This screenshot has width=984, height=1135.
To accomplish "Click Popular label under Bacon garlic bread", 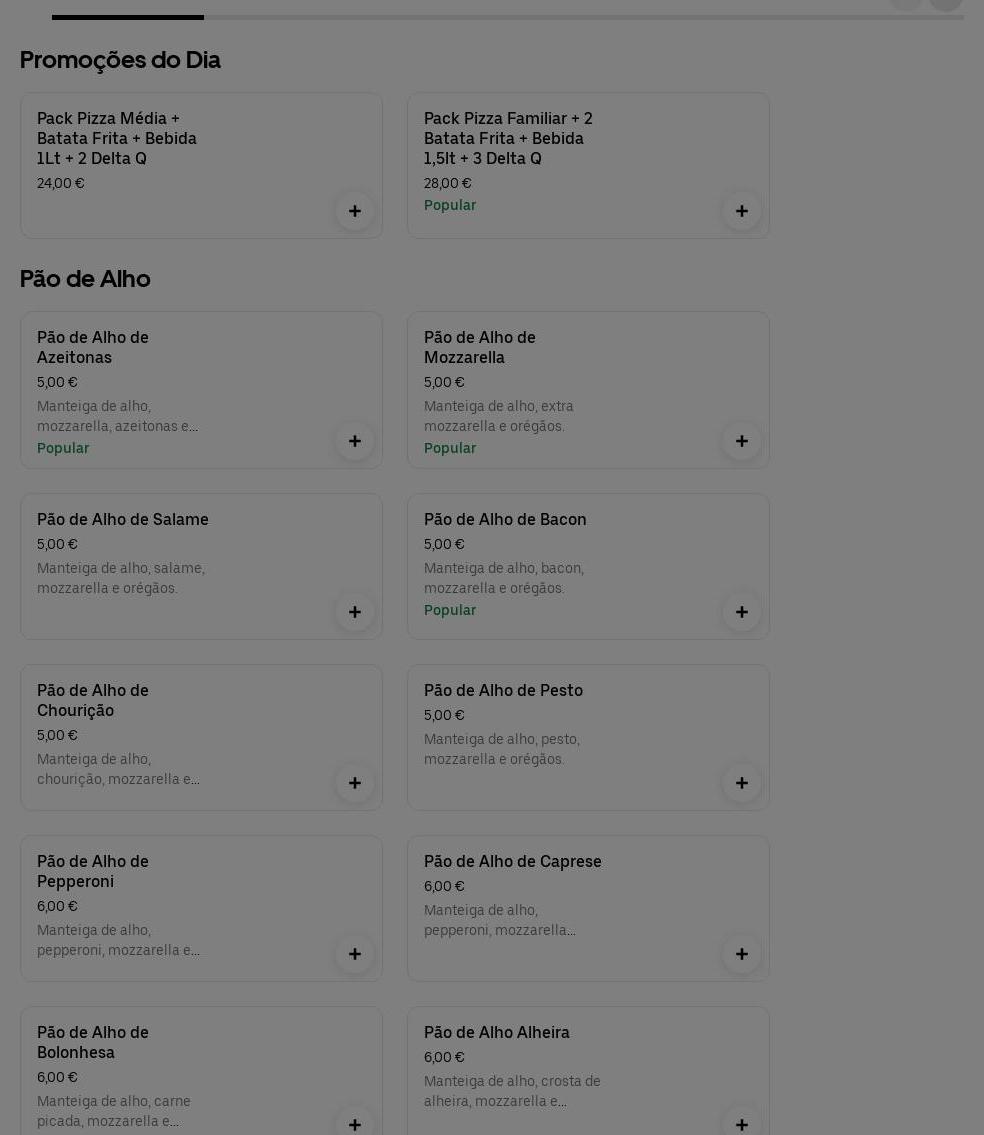I will pyautogui.click(x=450, y=610).
